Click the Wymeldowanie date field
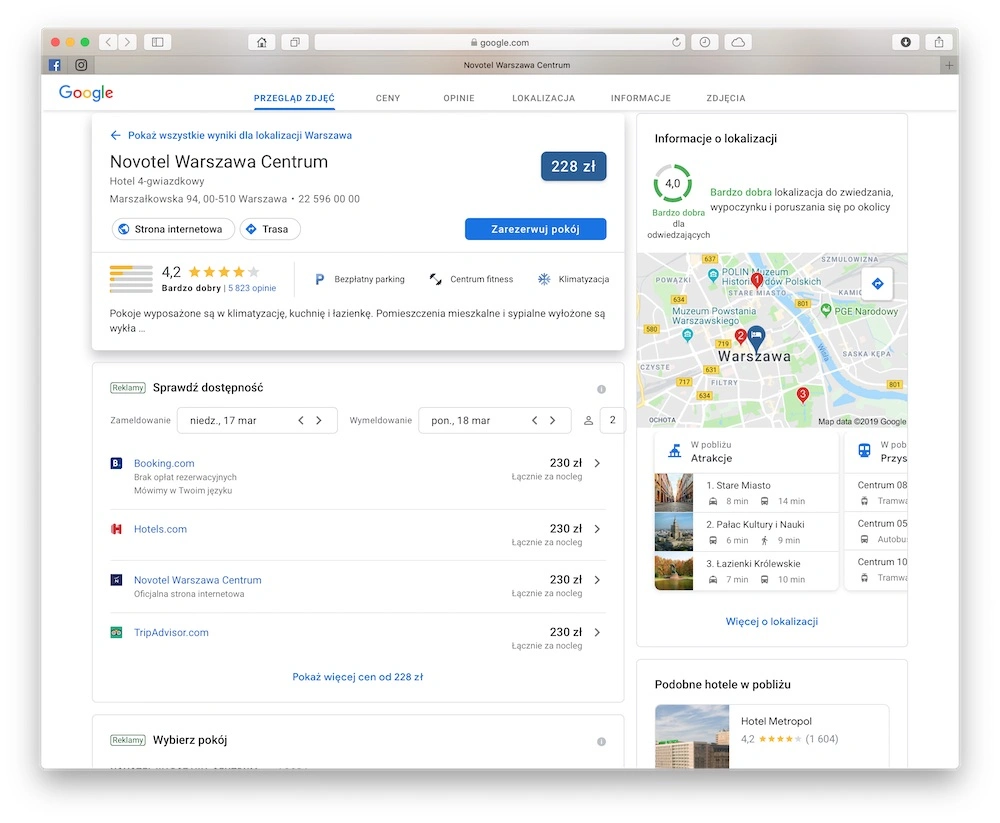The image size is (1000, 823). pos(494,420)
